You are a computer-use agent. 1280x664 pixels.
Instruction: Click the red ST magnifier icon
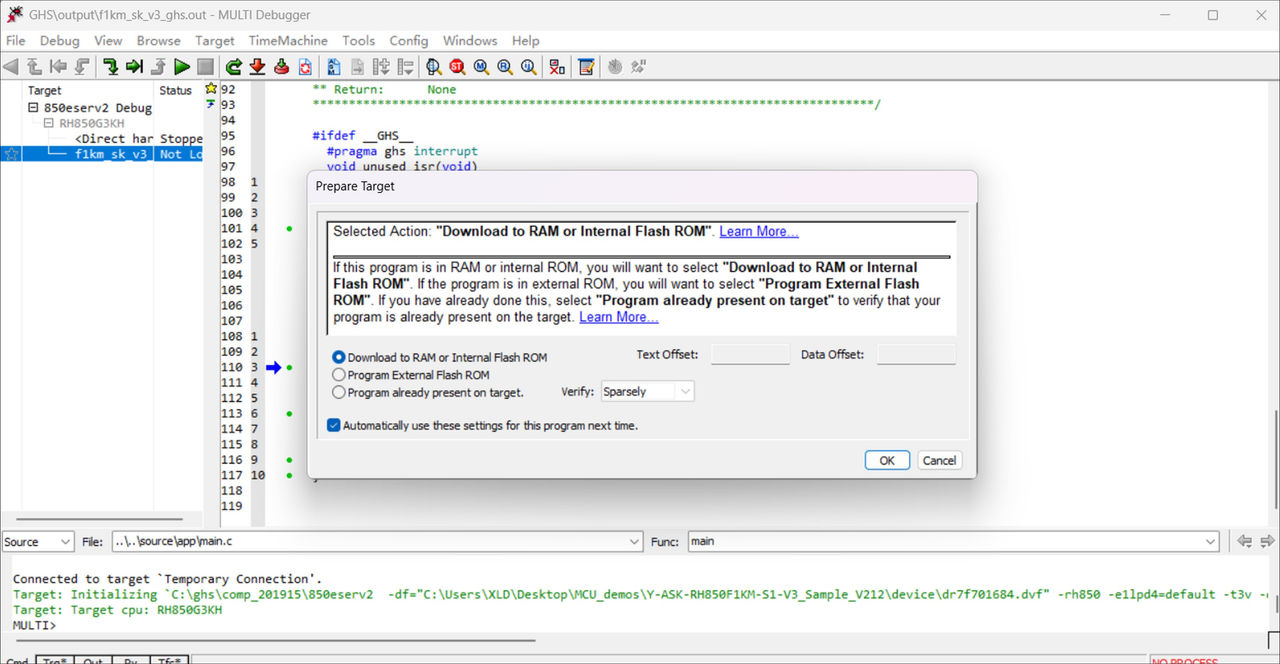coord(457,67)
